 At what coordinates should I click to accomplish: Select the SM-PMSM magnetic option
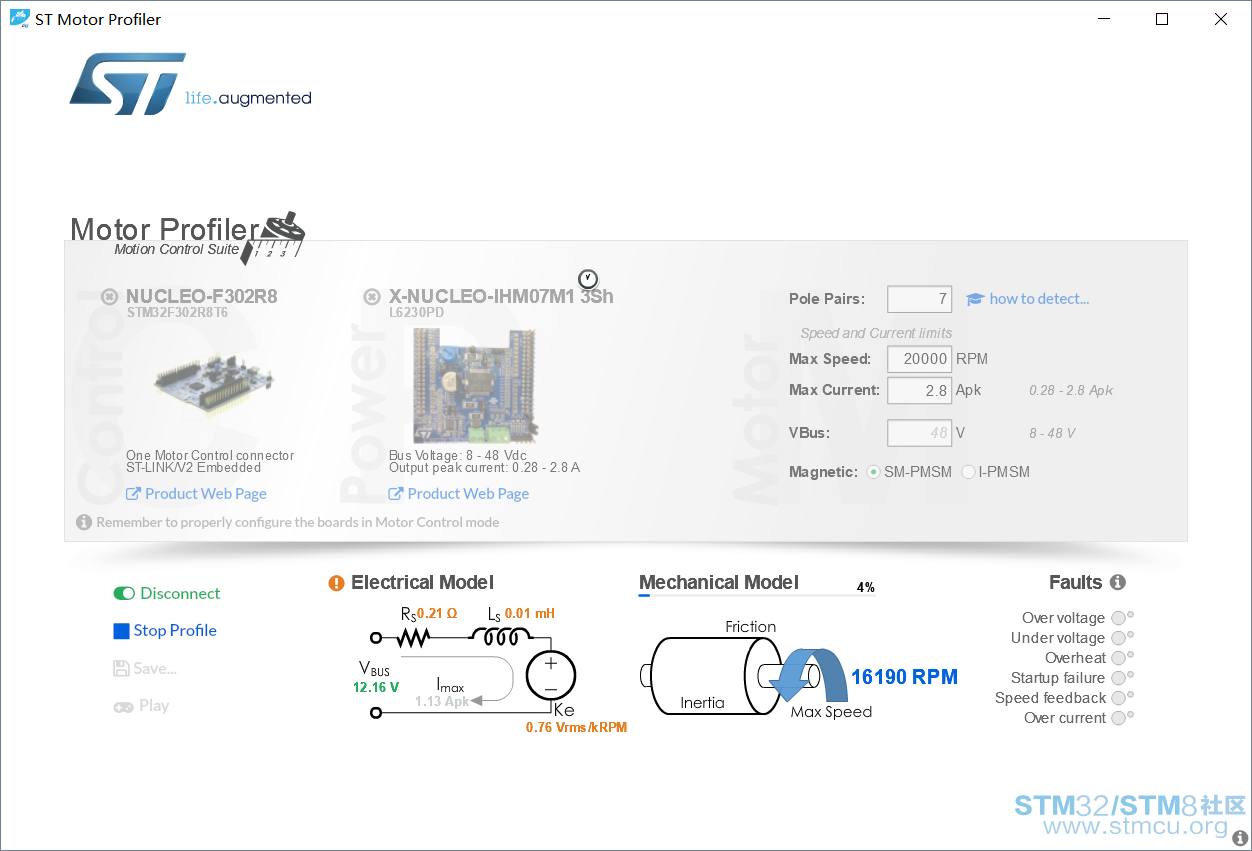click(x=873, y=472)
